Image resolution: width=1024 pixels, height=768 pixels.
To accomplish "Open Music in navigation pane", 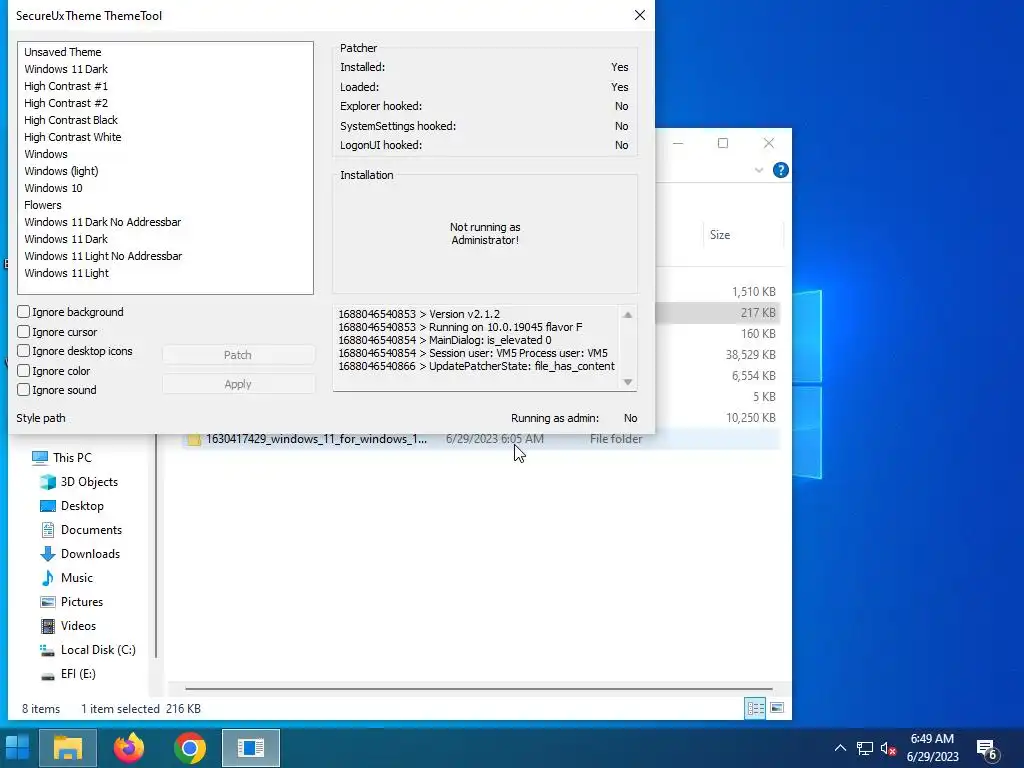I will 76,578.
